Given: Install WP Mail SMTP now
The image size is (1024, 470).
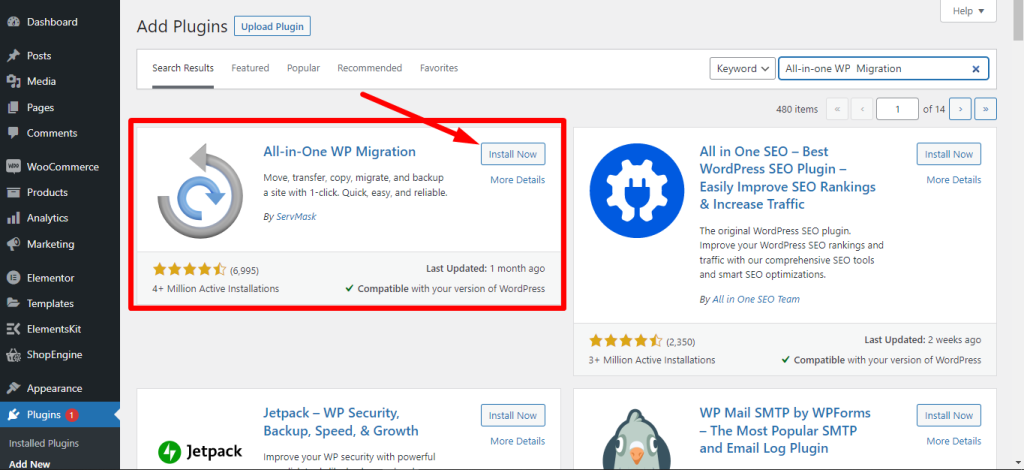Looking at the screenshot, I should [949, 415].
